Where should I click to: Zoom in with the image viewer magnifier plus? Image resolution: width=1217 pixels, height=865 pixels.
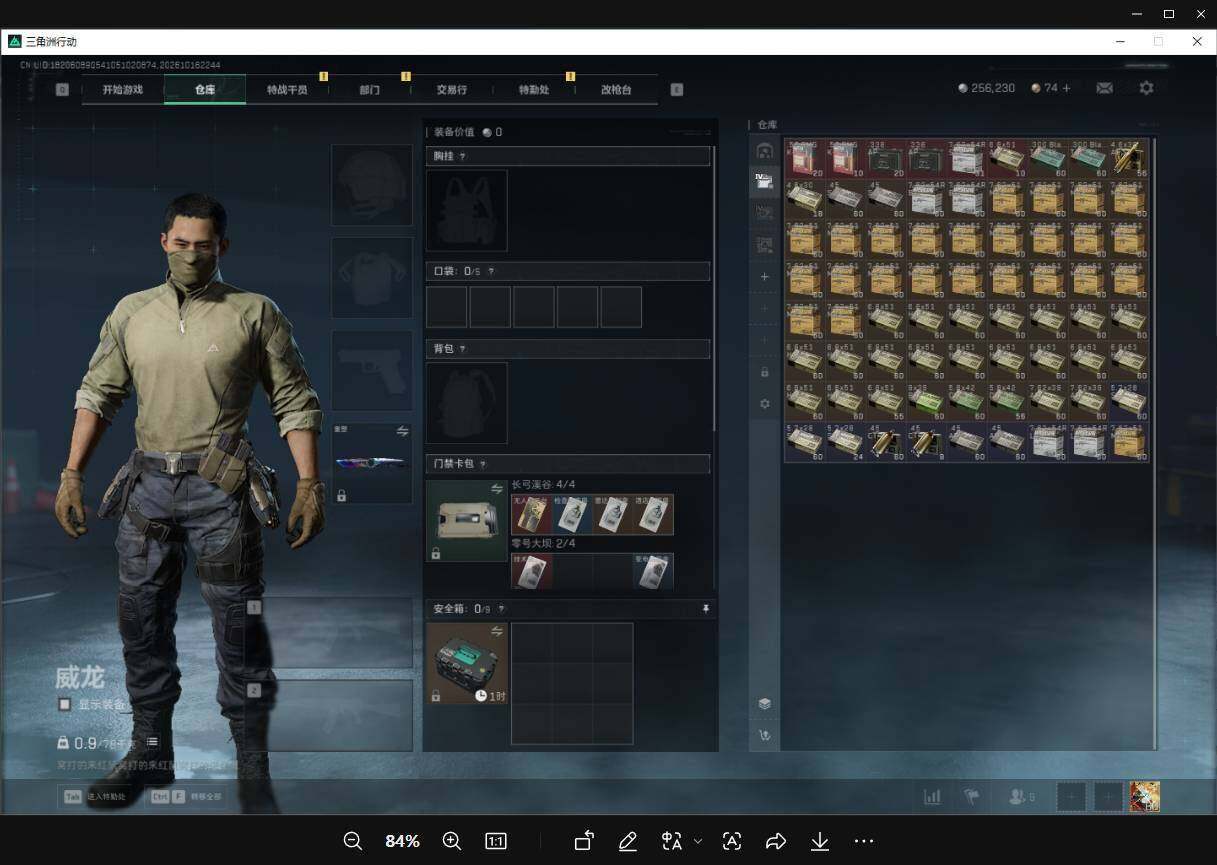452,841
